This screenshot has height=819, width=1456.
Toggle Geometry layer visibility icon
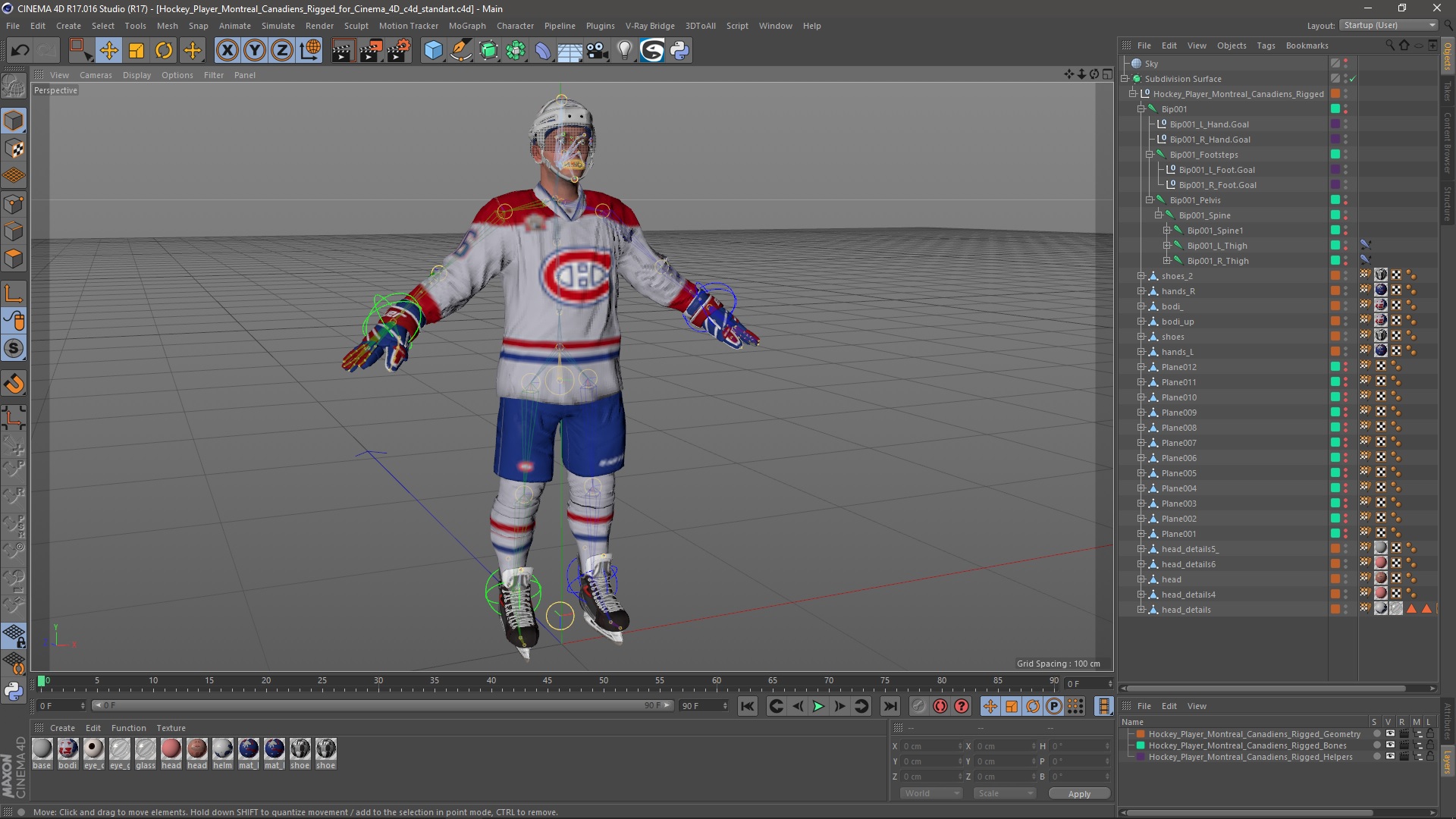tap(1390, 734)
